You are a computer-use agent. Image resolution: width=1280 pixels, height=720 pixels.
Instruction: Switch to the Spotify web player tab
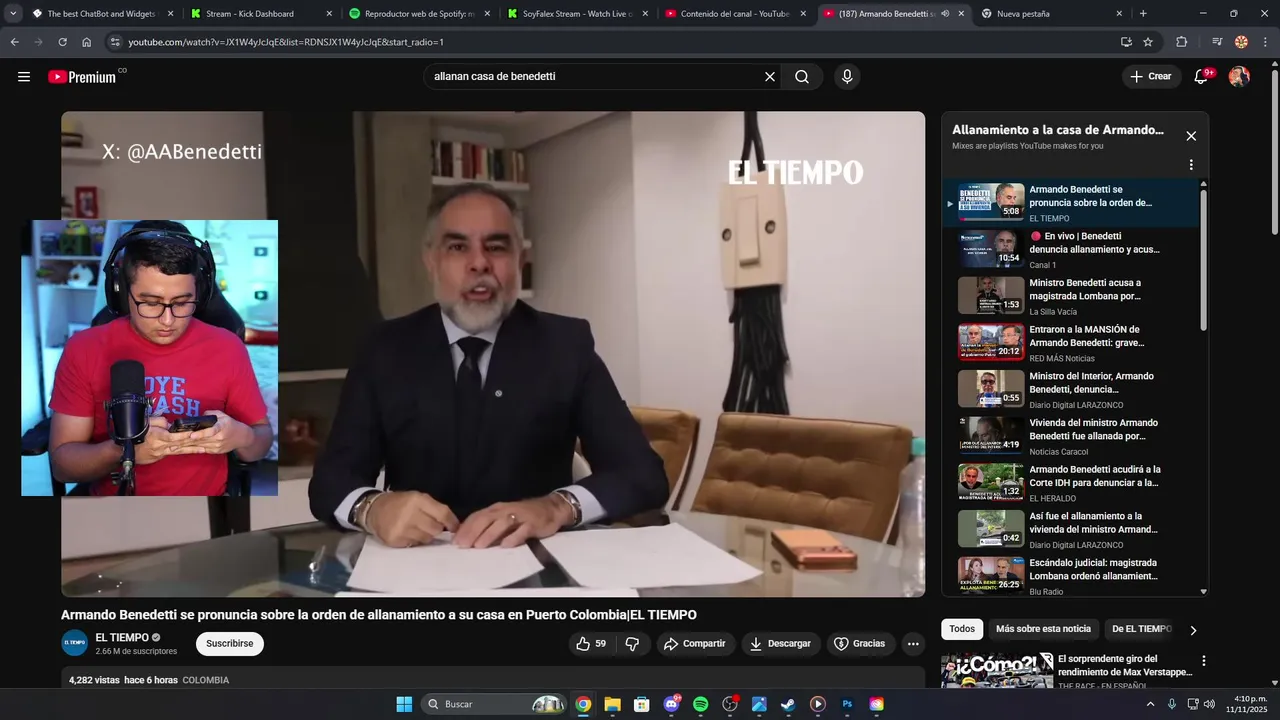420,14
